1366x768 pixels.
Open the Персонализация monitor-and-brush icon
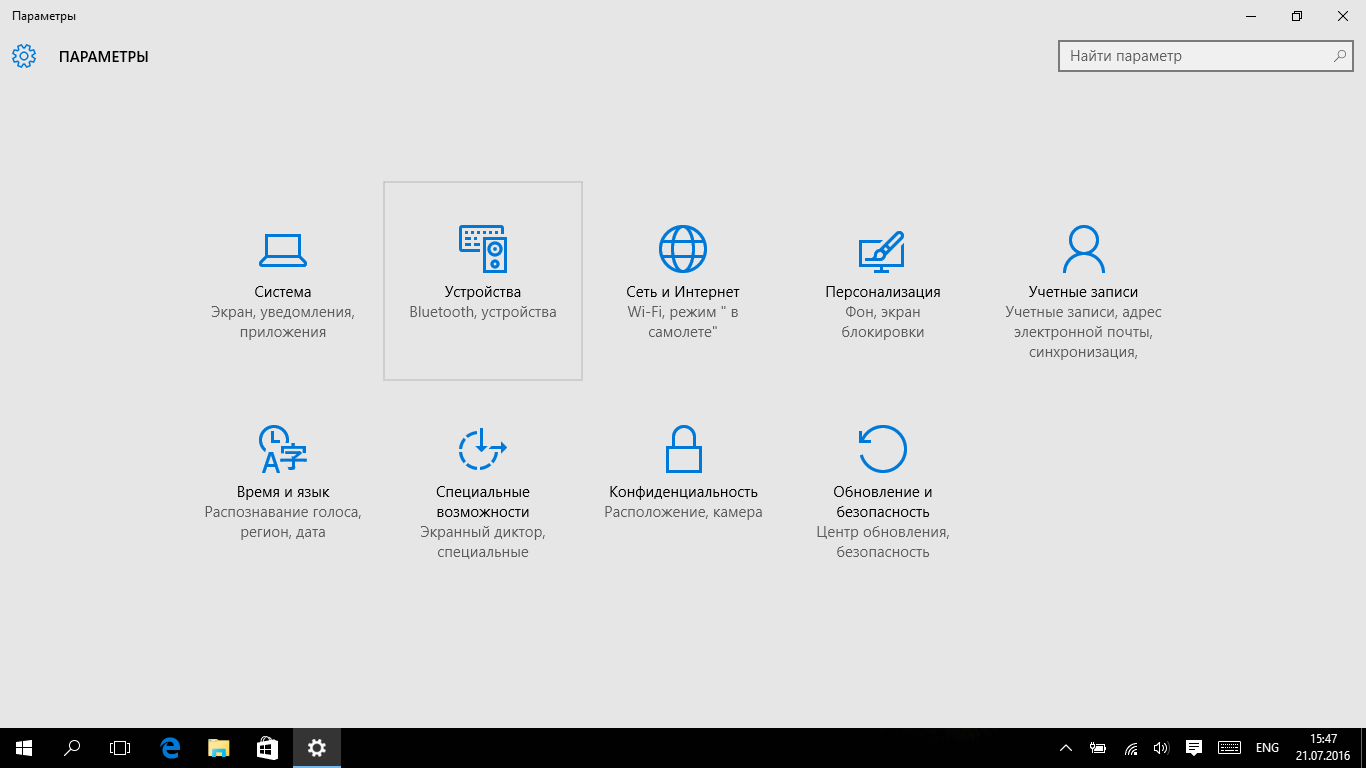coord(882,251)
